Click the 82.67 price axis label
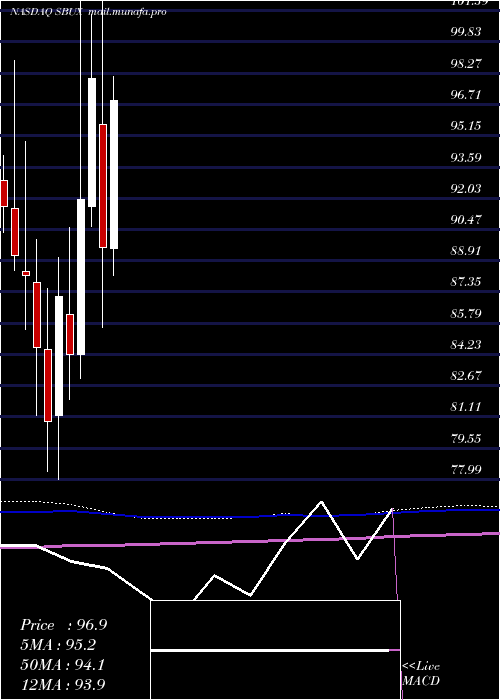The image size is (500, 700). pos(466,376)
